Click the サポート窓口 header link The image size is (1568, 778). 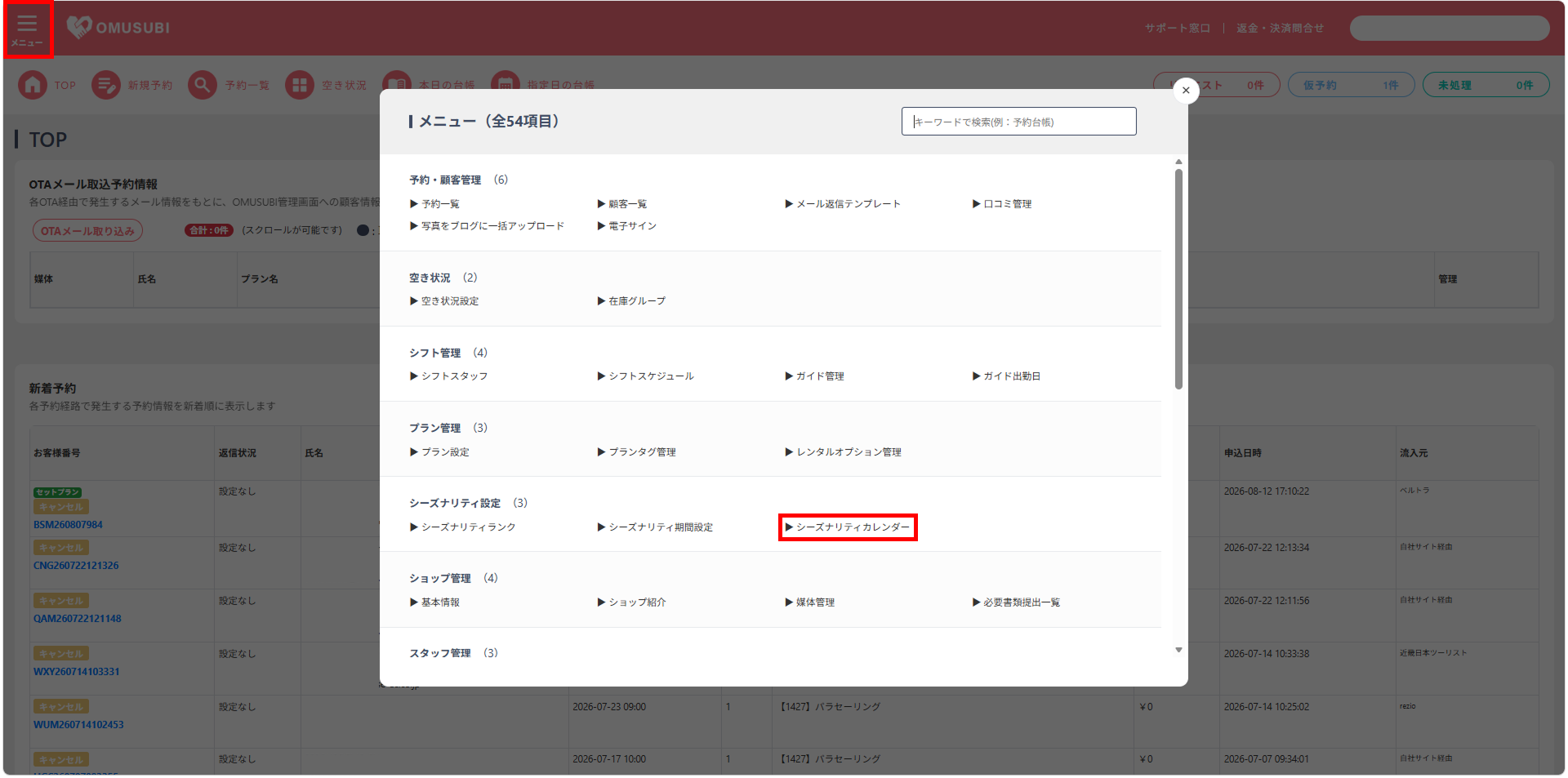coord(1177,28)
